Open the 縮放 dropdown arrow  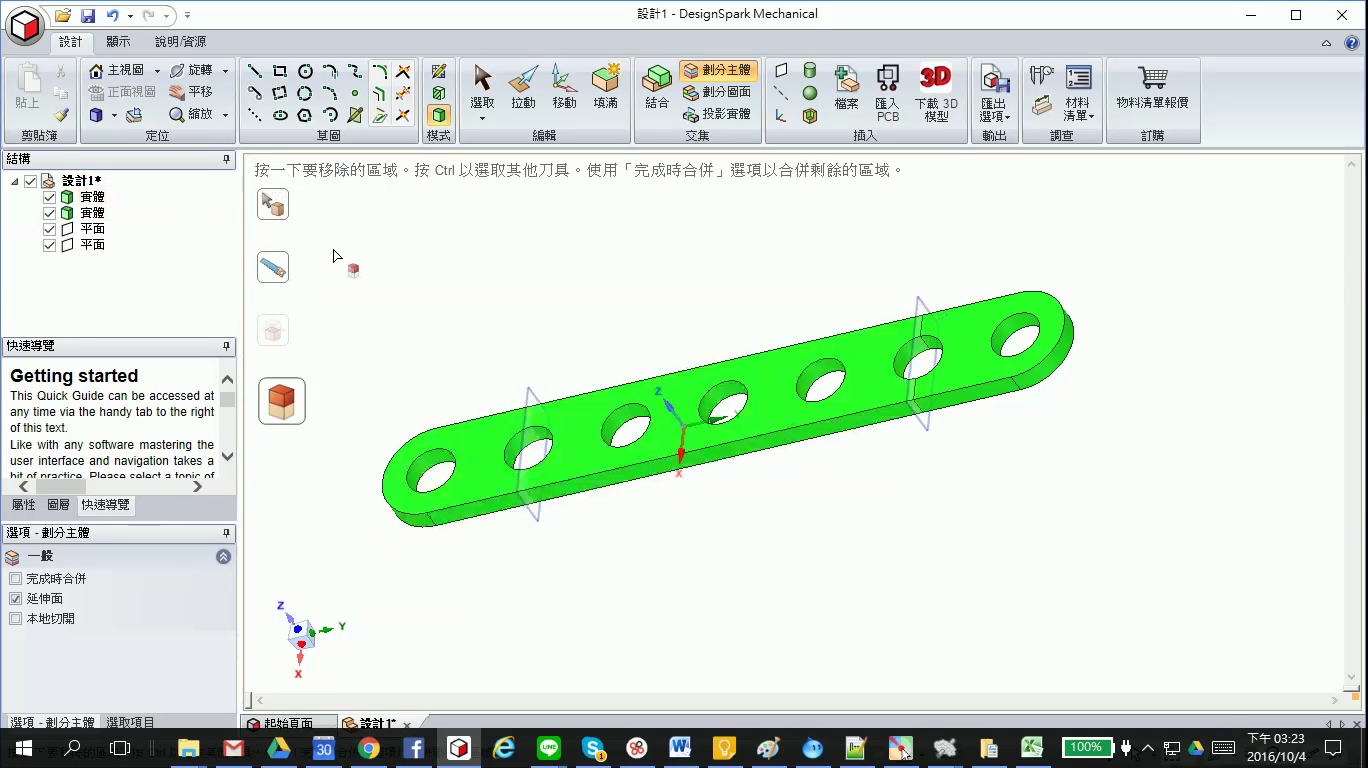pos(225,115)
